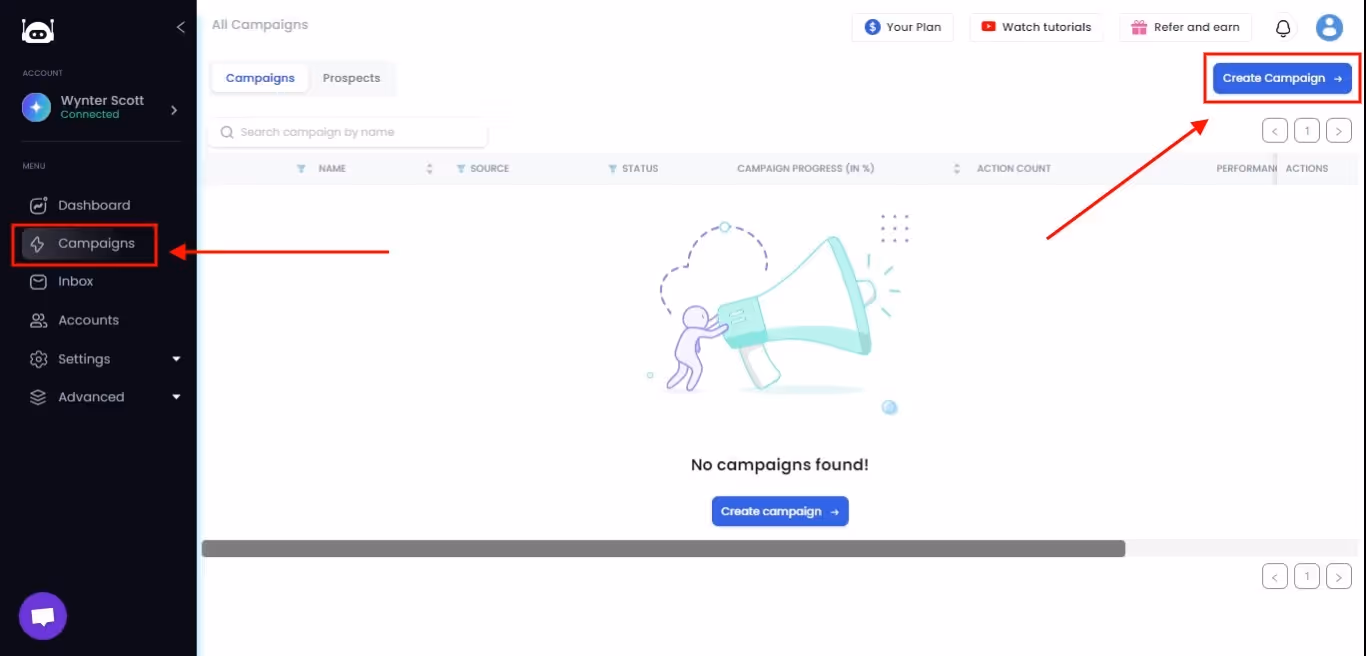Collapse the sidebar using the chevron
1366x656 pixels.
[180, 28]
